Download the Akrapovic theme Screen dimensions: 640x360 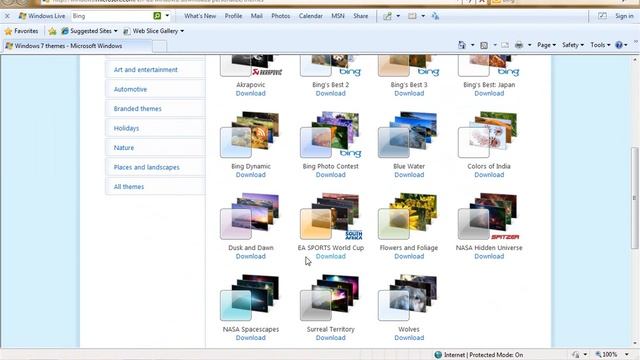[x=251, y=93]
